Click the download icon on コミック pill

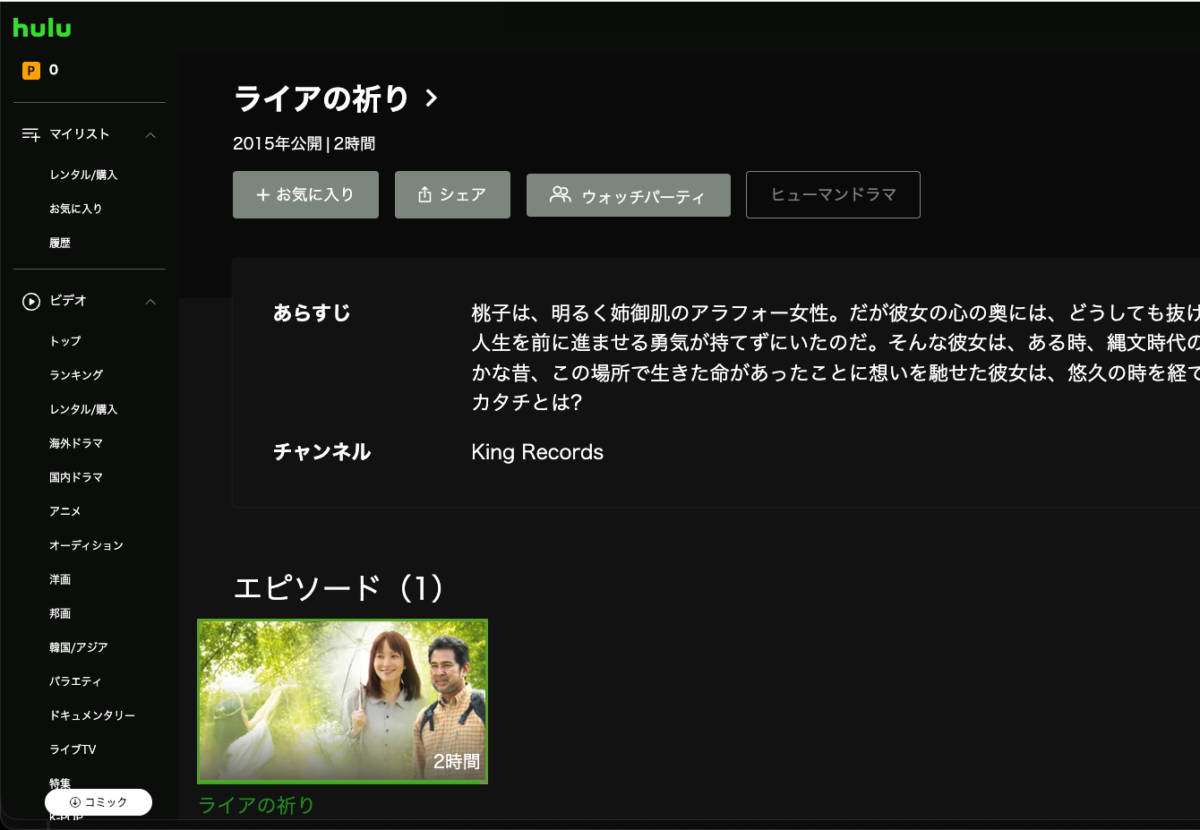tap(75, 802)
